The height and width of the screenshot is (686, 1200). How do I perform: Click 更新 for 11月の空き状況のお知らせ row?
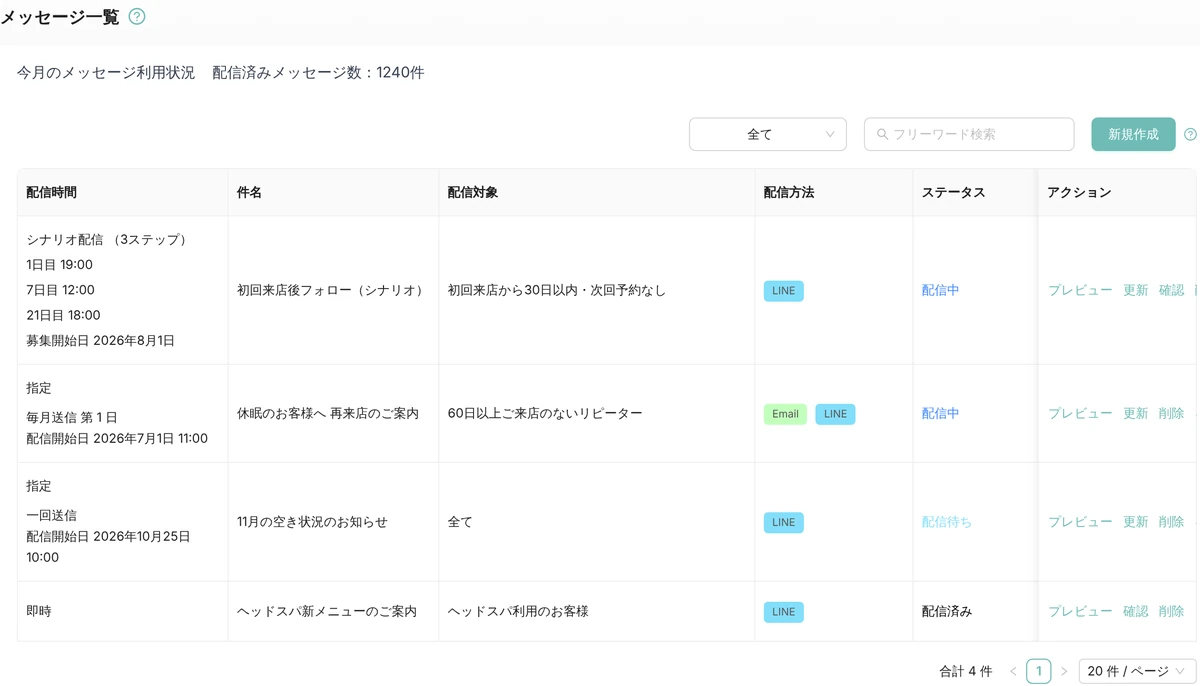[1136, 522]
